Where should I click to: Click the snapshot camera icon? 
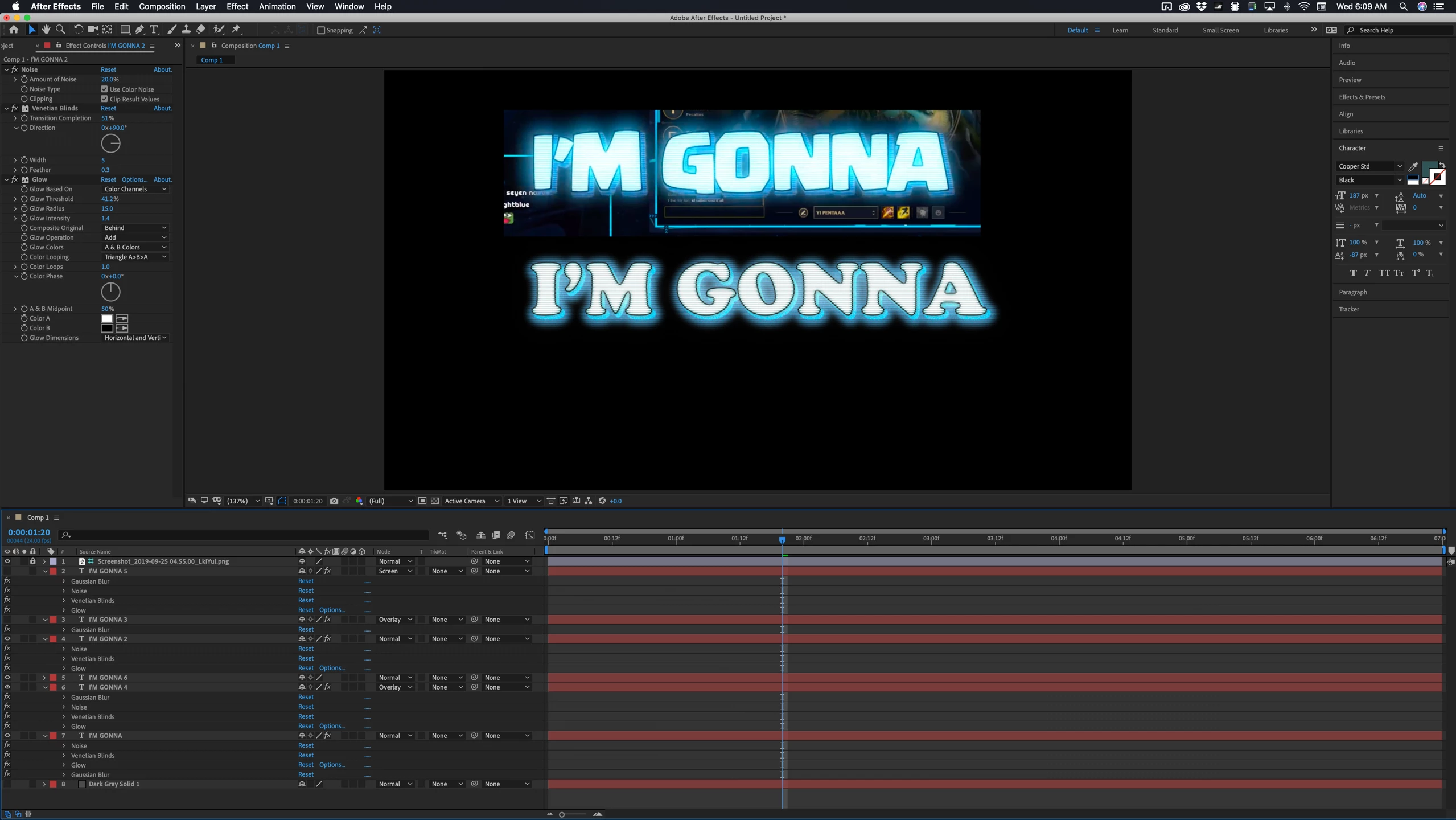[x=334, y=501]
